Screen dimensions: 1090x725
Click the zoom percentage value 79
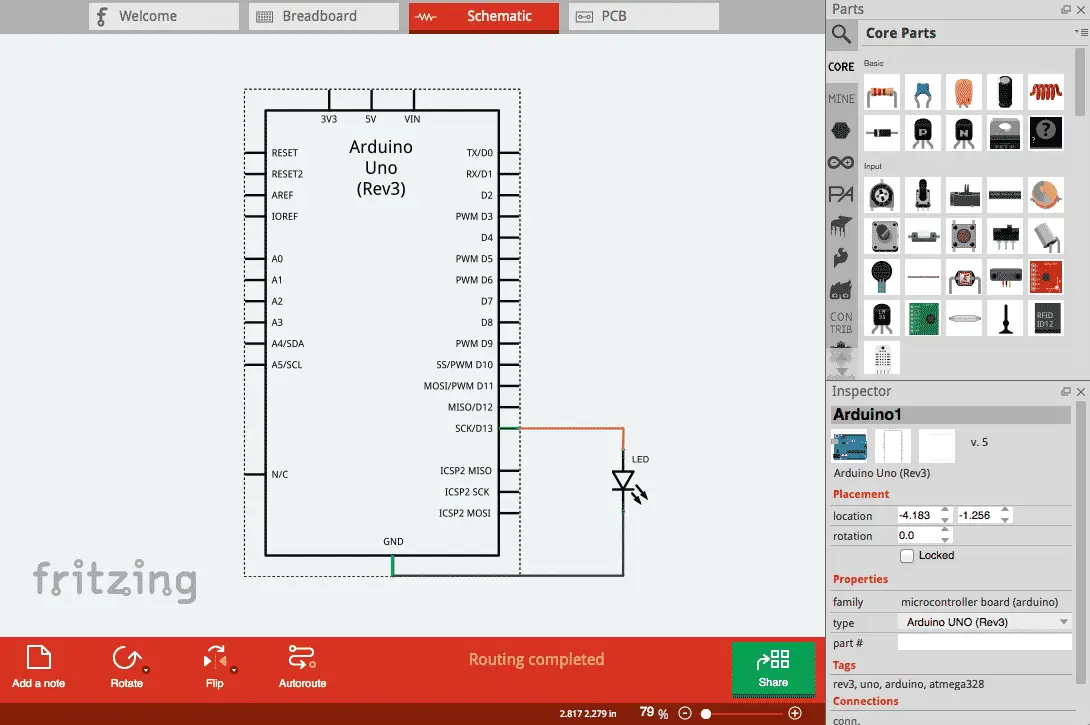[x=646, y=712]
